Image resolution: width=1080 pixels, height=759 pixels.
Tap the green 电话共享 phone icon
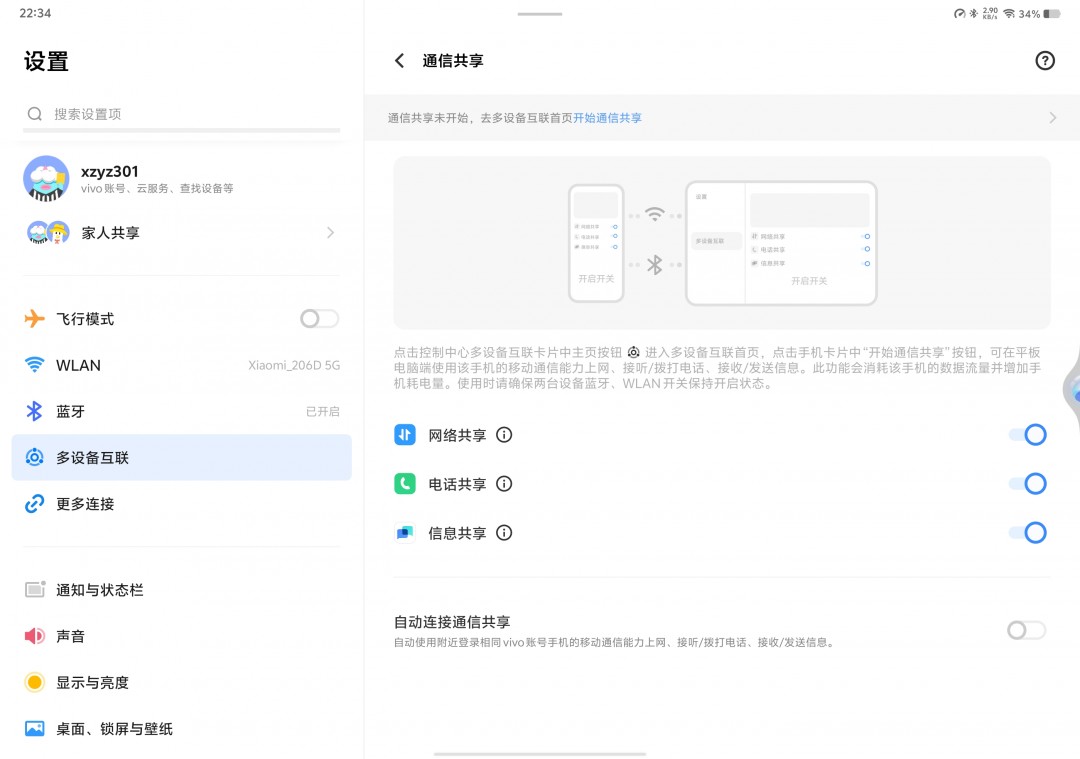(404, 484)
